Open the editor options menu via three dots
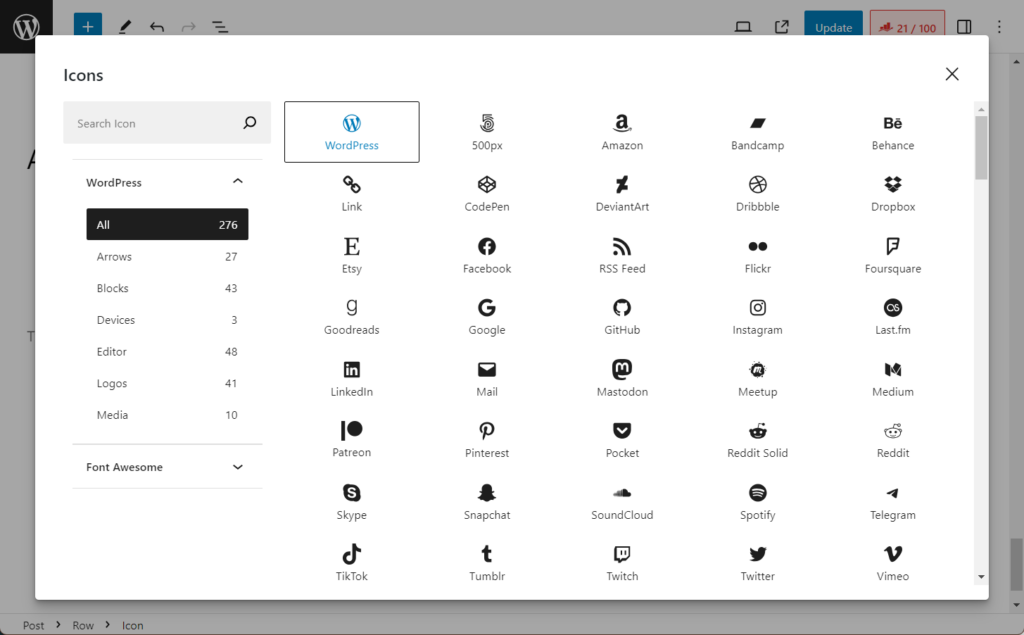The height and width of the screenshot is (635, 1024). coord(999,26)
